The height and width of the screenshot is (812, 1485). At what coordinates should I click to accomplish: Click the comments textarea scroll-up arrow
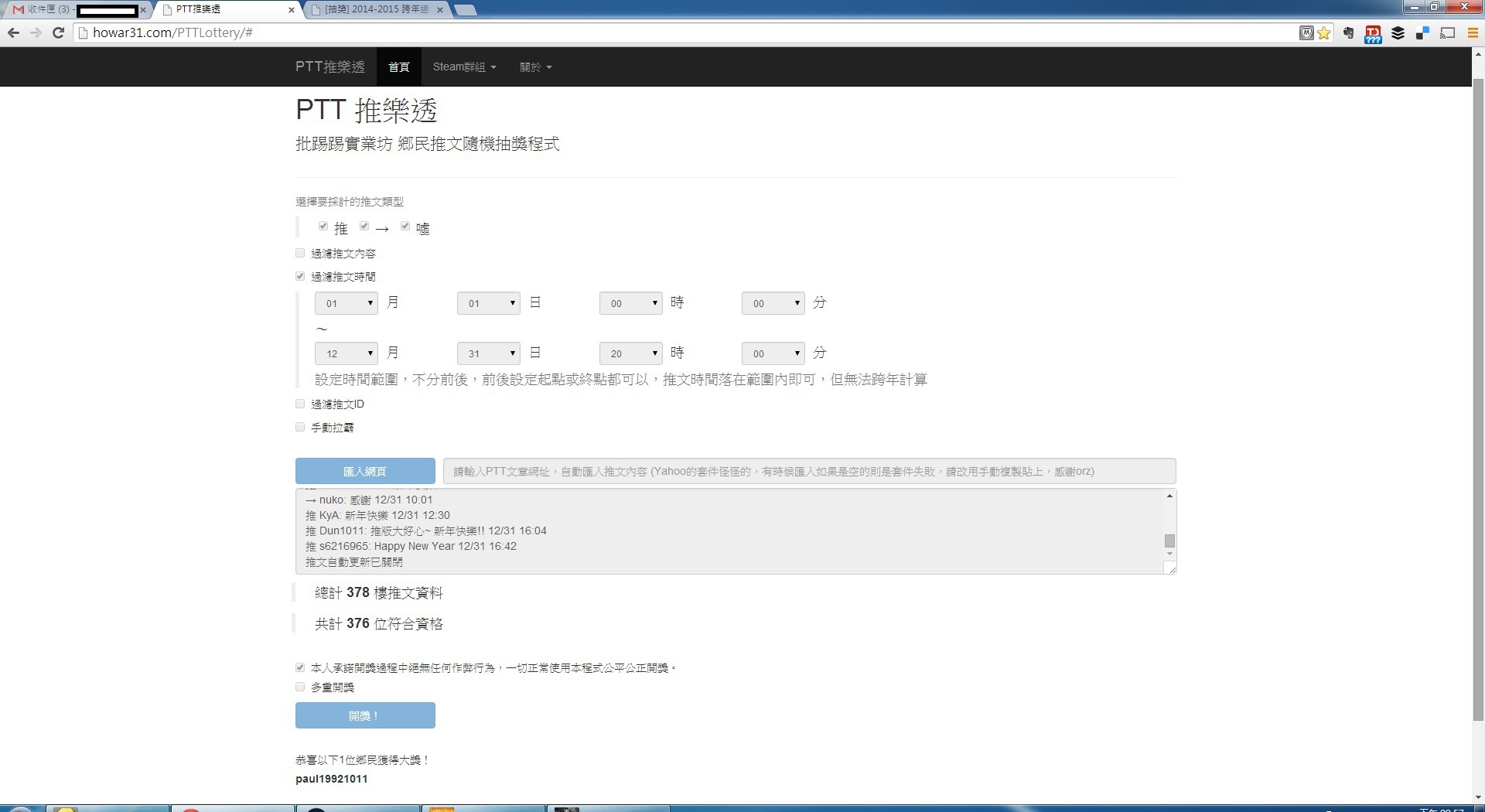[1169, 496]
